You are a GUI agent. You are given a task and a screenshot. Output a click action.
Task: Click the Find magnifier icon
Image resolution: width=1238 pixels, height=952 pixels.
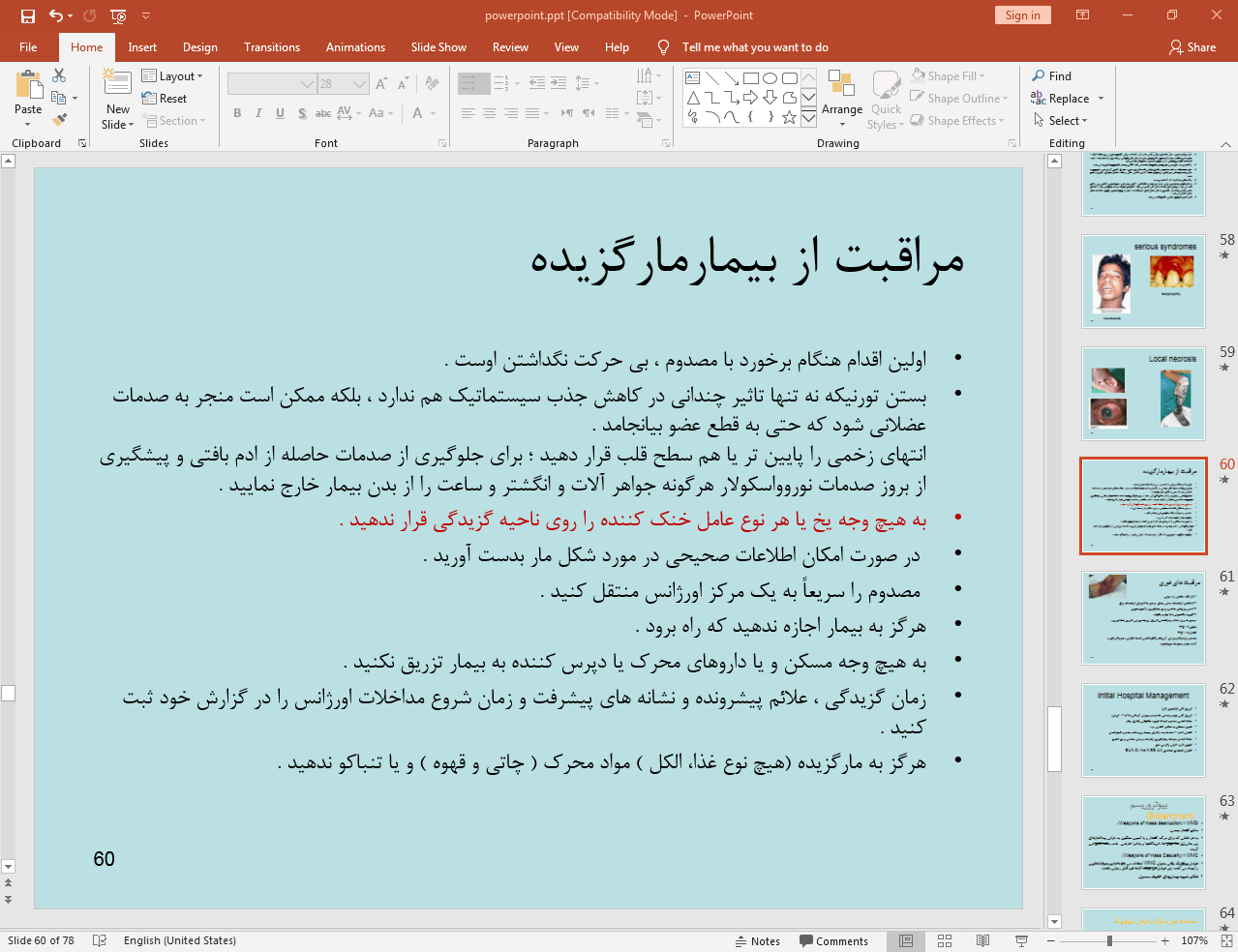click(1039, 76)
